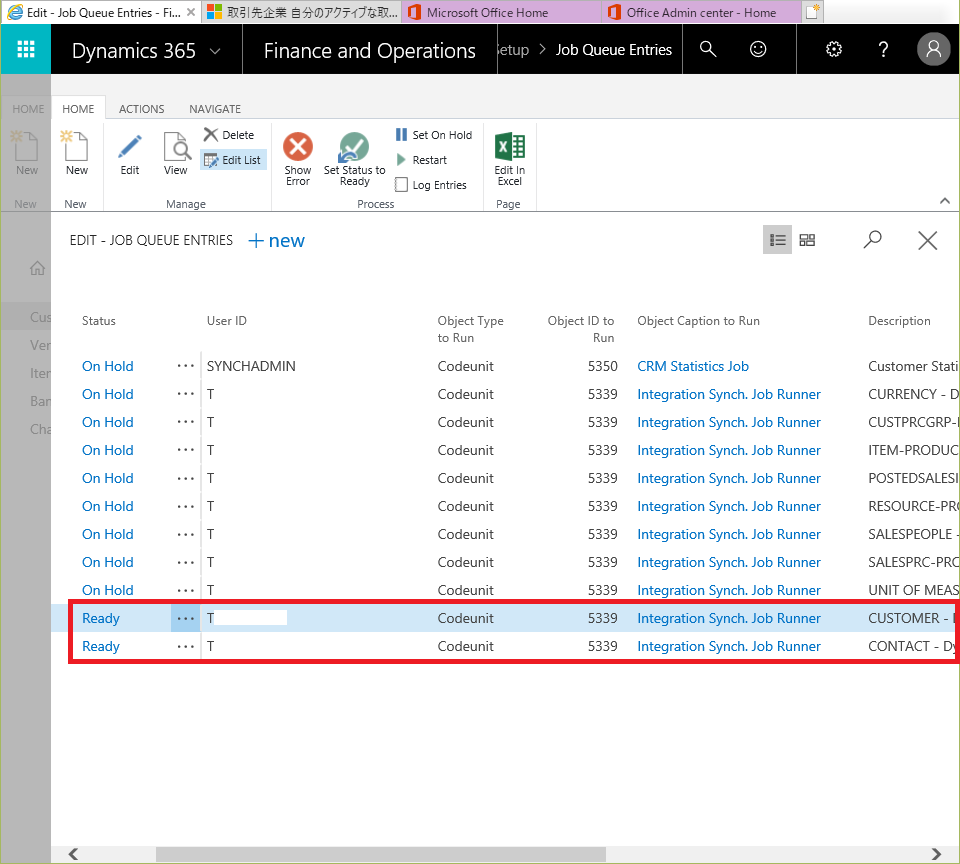Image resolution: width=960 pixels, height=864 pixels.
Task: Switch to list view layout
Action: [x=778, y=240]
